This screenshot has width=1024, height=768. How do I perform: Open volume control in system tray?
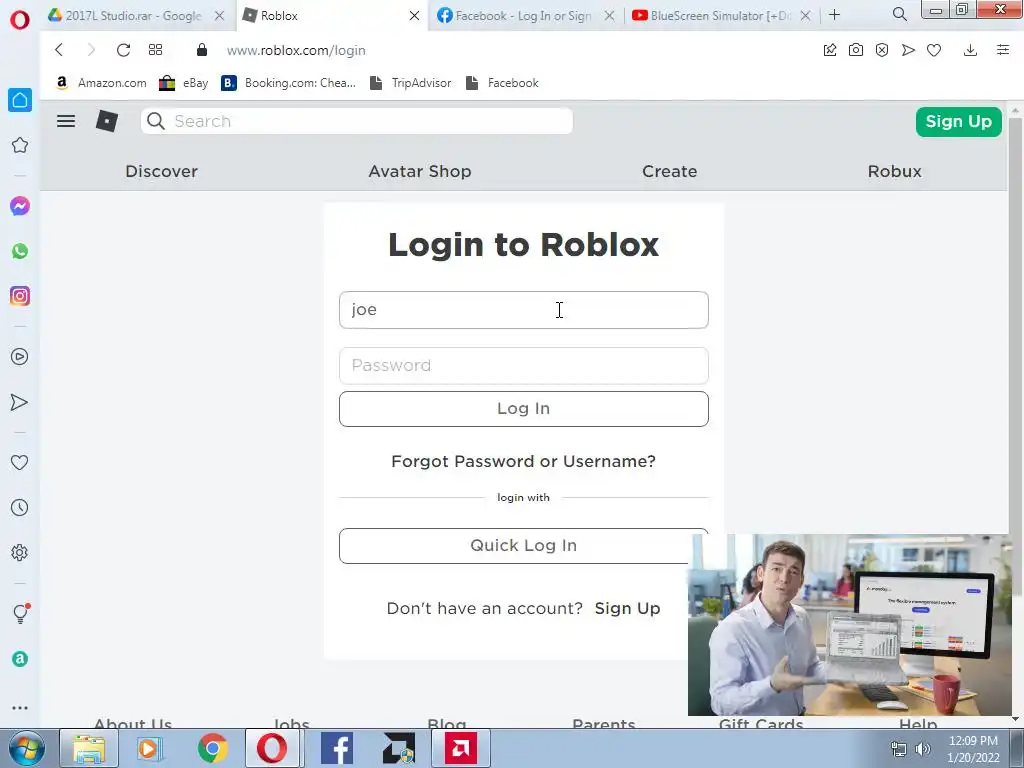[x=923, y=749]
